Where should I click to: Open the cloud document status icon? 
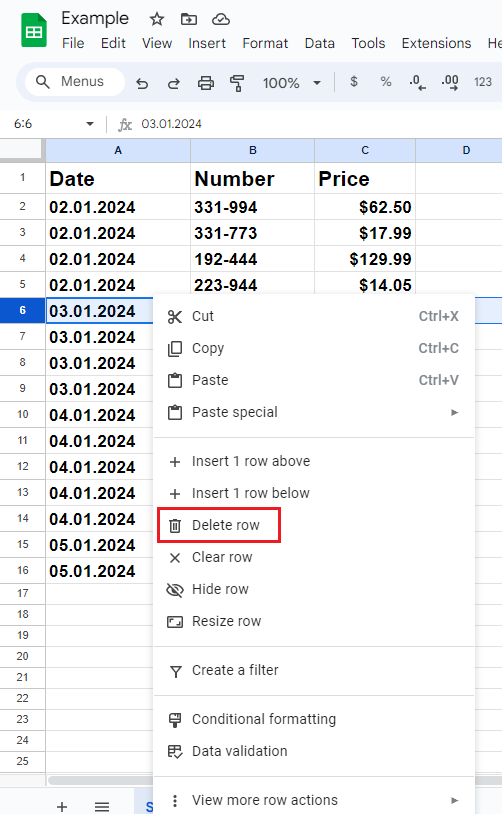pos(221,20)
